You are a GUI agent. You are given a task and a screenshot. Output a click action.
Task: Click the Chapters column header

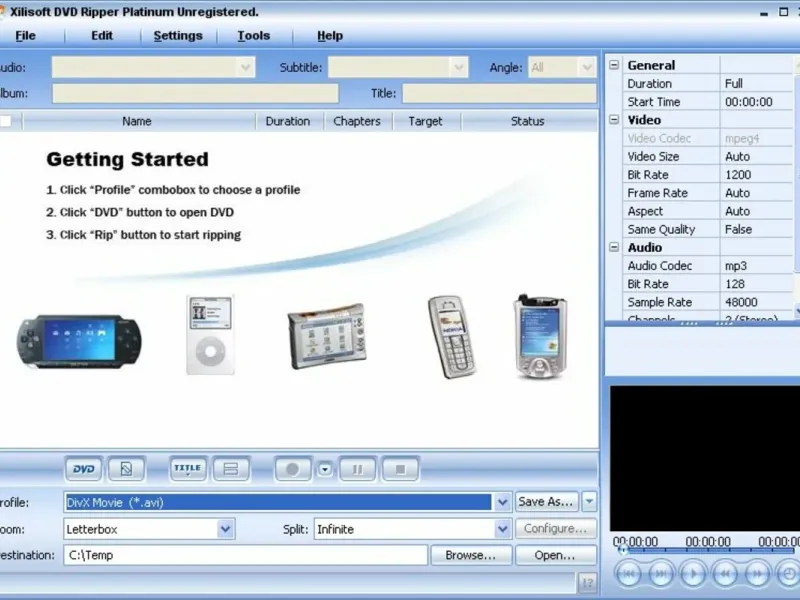(358, 121)
